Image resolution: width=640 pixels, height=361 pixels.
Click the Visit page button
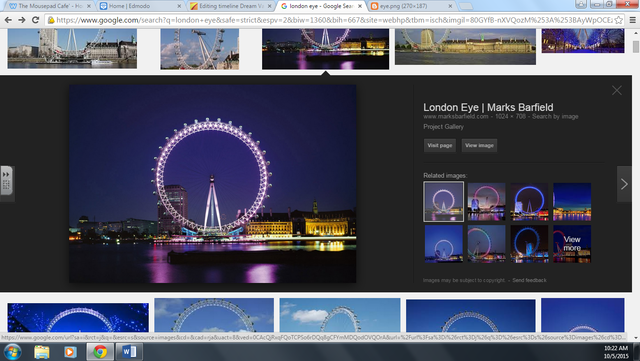[x=440, y=145]
